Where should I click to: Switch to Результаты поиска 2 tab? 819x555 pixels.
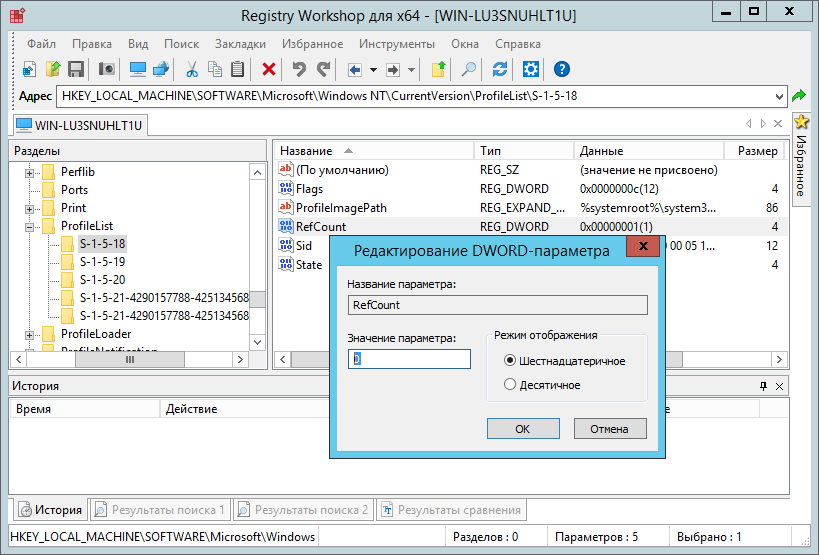point(303,510)
